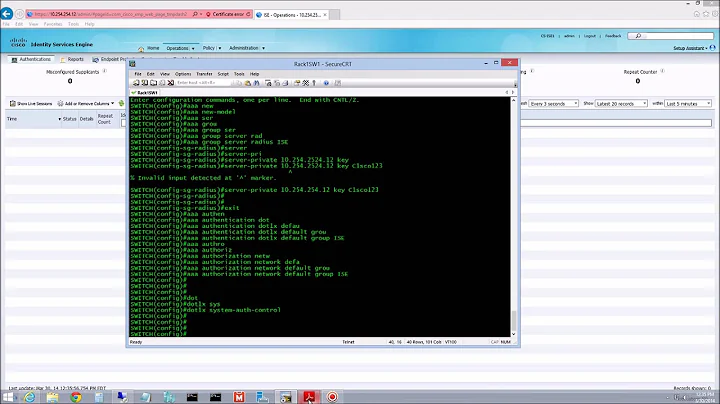Open the refresh interval 'Every 3 seconds' dropdown
Screen dimensions: 720x404
(553, 104)
